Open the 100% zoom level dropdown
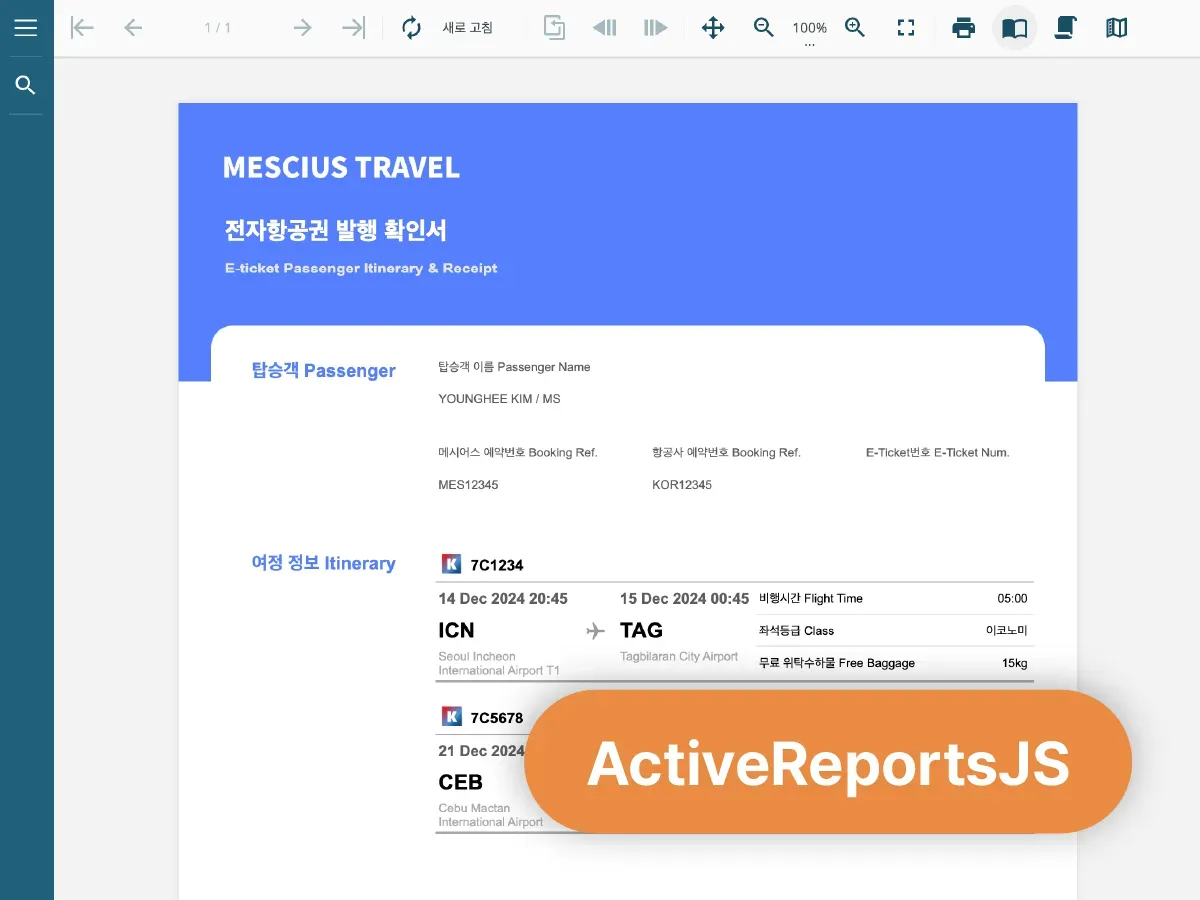 (809, 29)
